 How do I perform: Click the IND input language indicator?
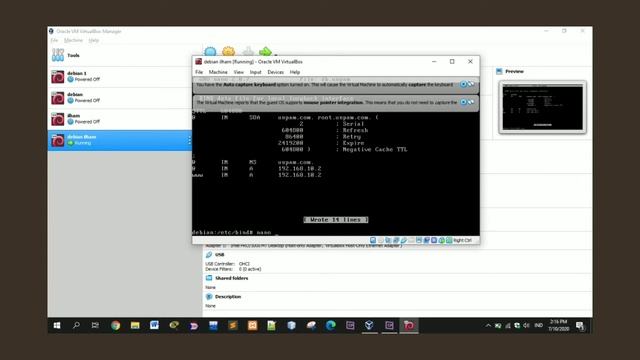coord(539,326)
